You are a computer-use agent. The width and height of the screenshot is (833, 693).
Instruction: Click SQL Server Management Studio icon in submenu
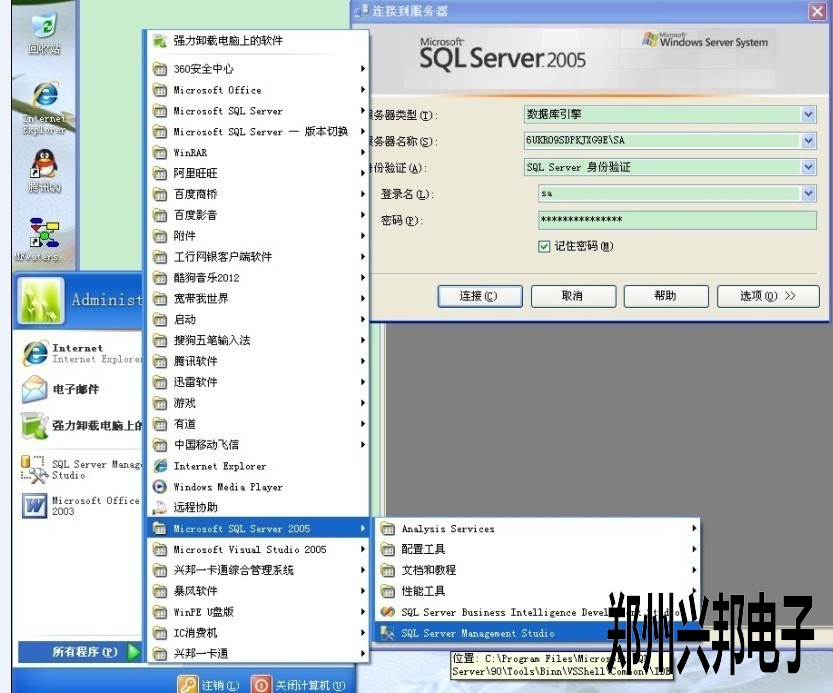pos(388,633)
